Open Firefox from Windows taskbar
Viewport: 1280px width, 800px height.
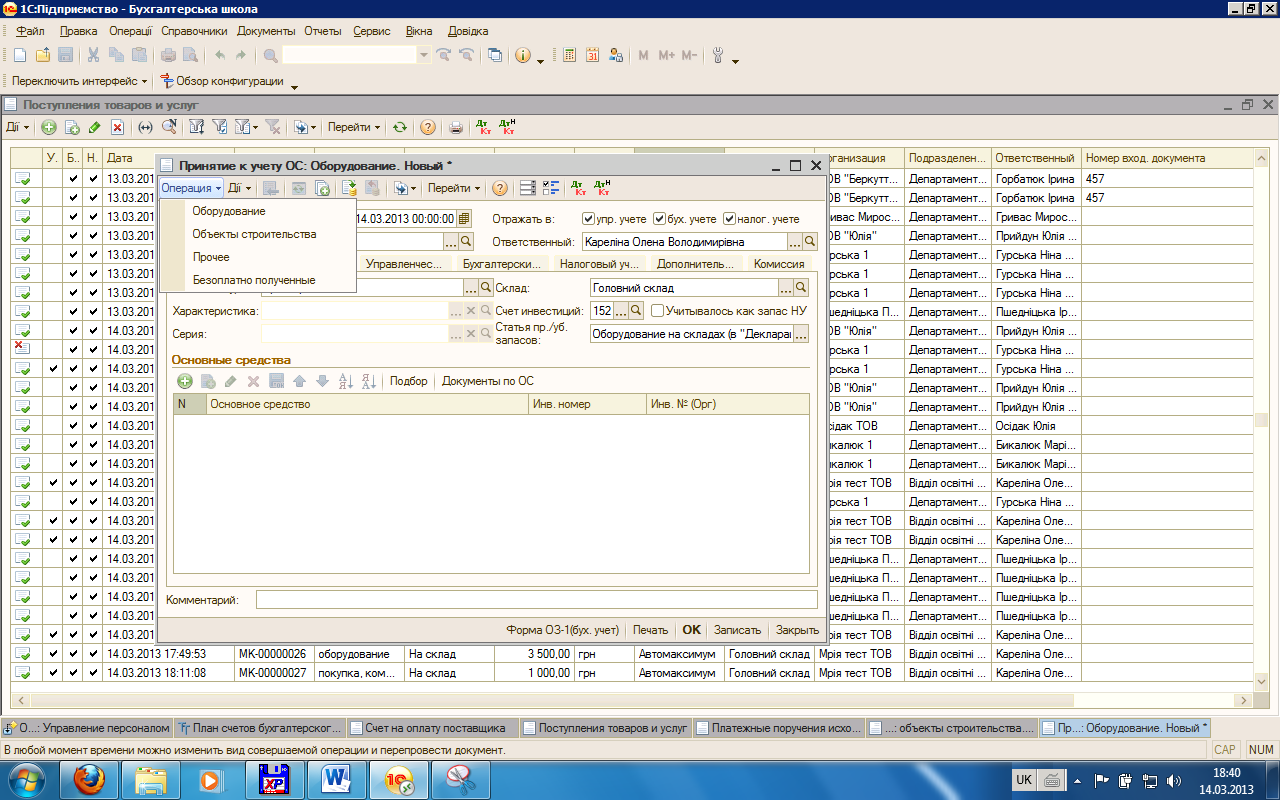pos(90,778)
